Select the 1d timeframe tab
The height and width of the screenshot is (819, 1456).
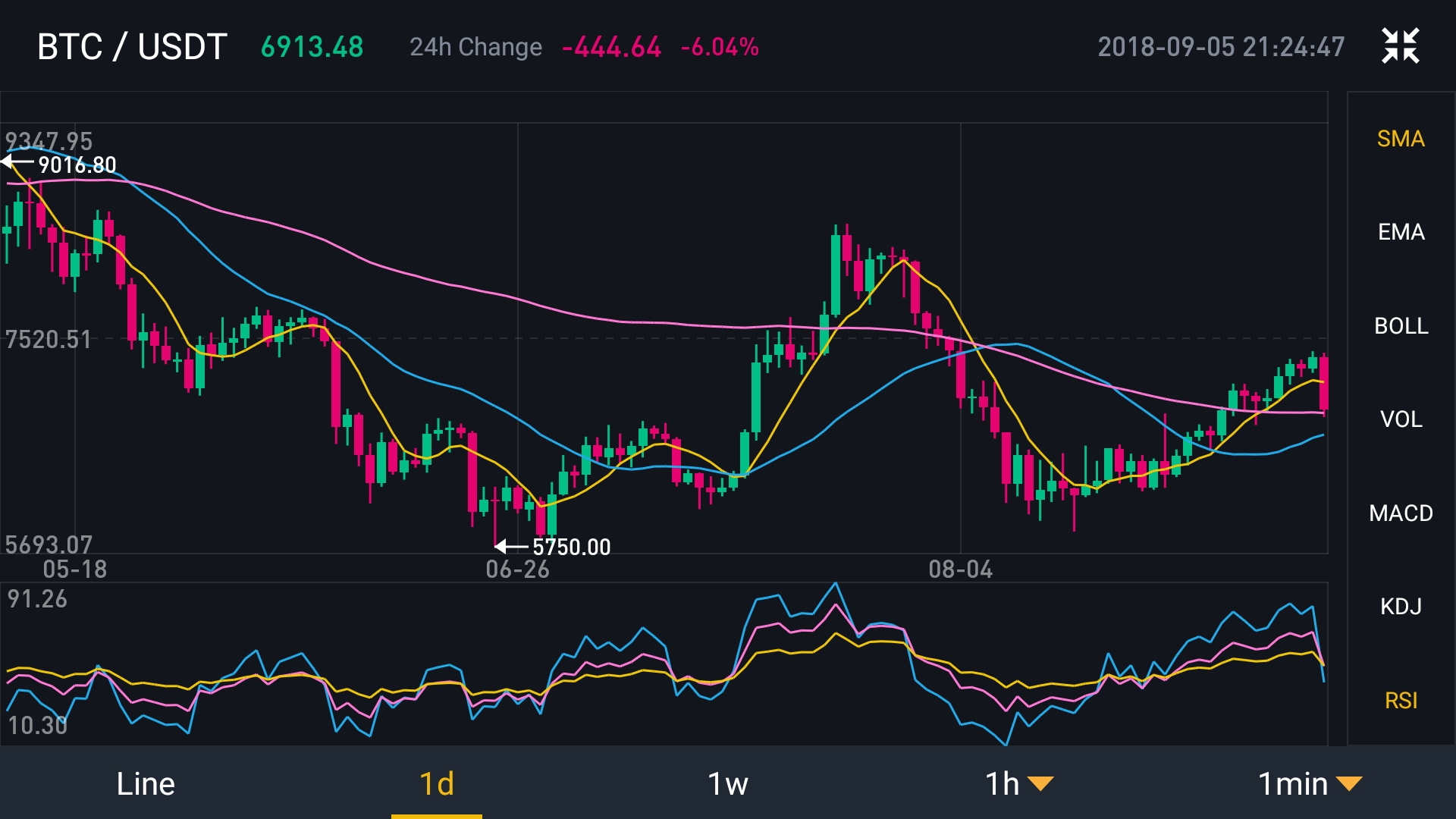tap(437, 783)
